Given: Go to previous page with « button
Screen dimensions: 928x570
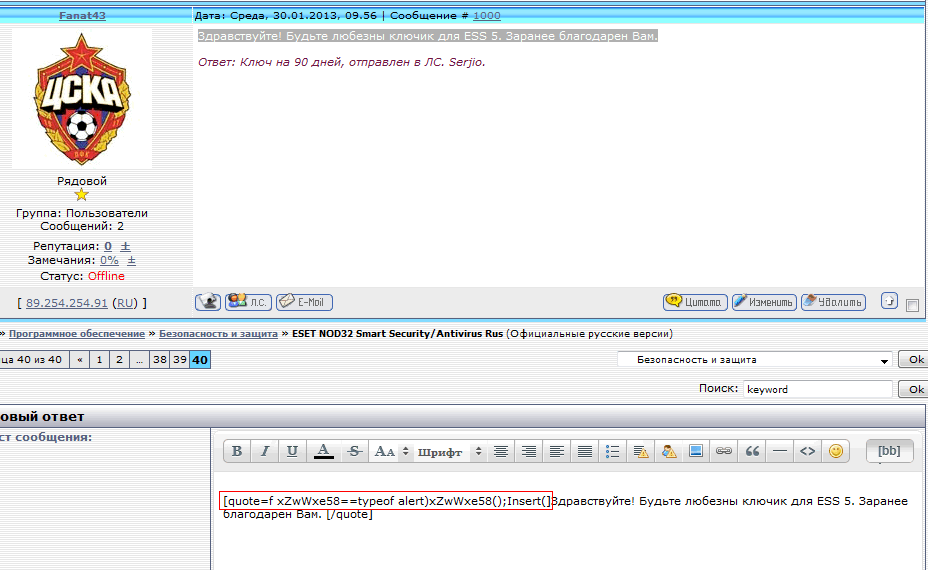Looking at the screenshot, I should (79, 359).
